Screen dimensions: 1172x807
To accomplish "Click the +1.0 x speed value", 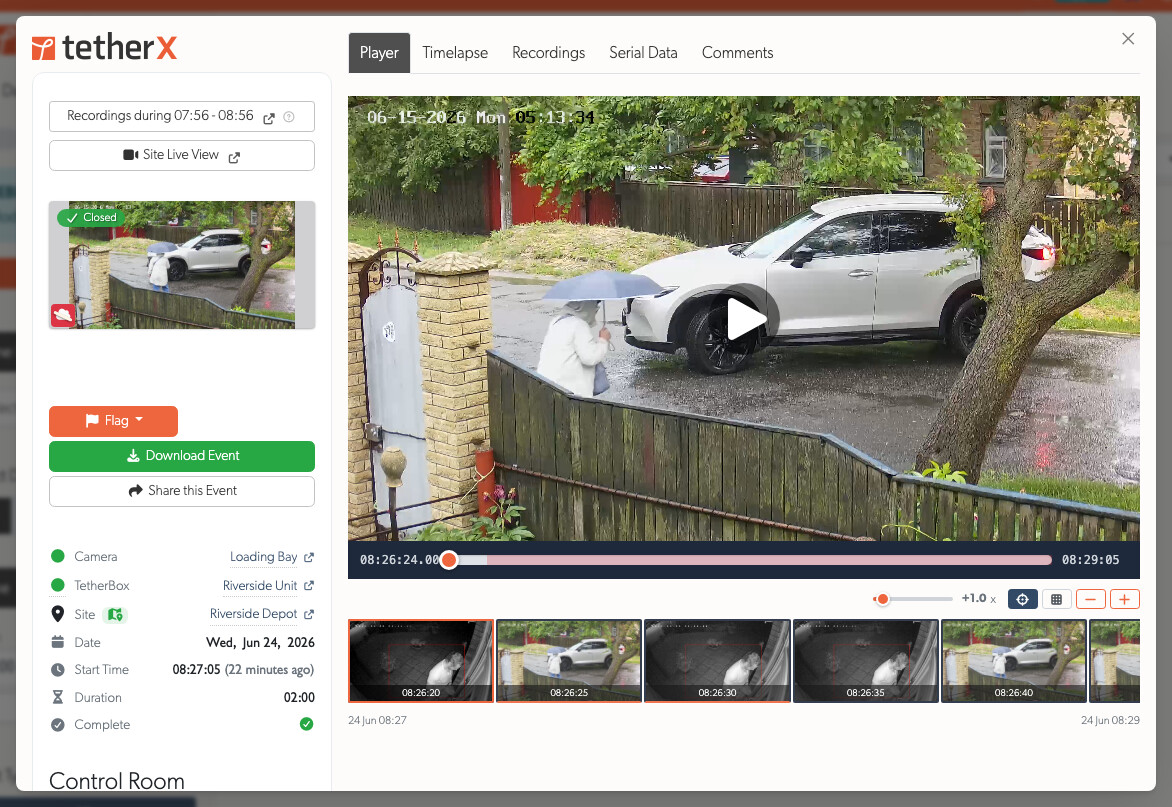I will click(x=978, y=599).
